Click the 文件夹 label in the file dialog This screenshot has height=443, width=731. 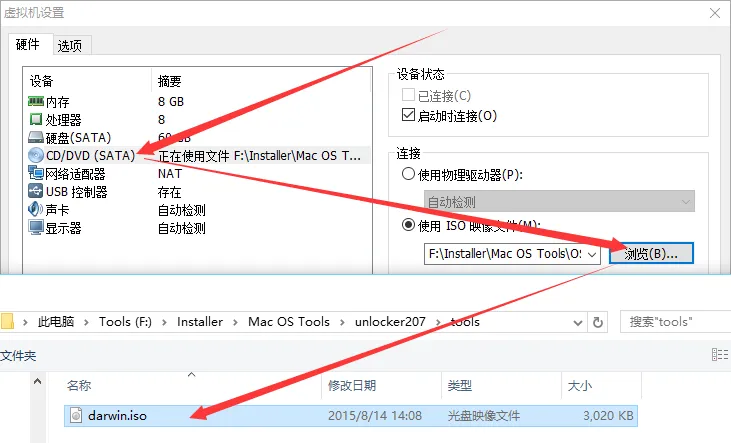click(18, 356)
